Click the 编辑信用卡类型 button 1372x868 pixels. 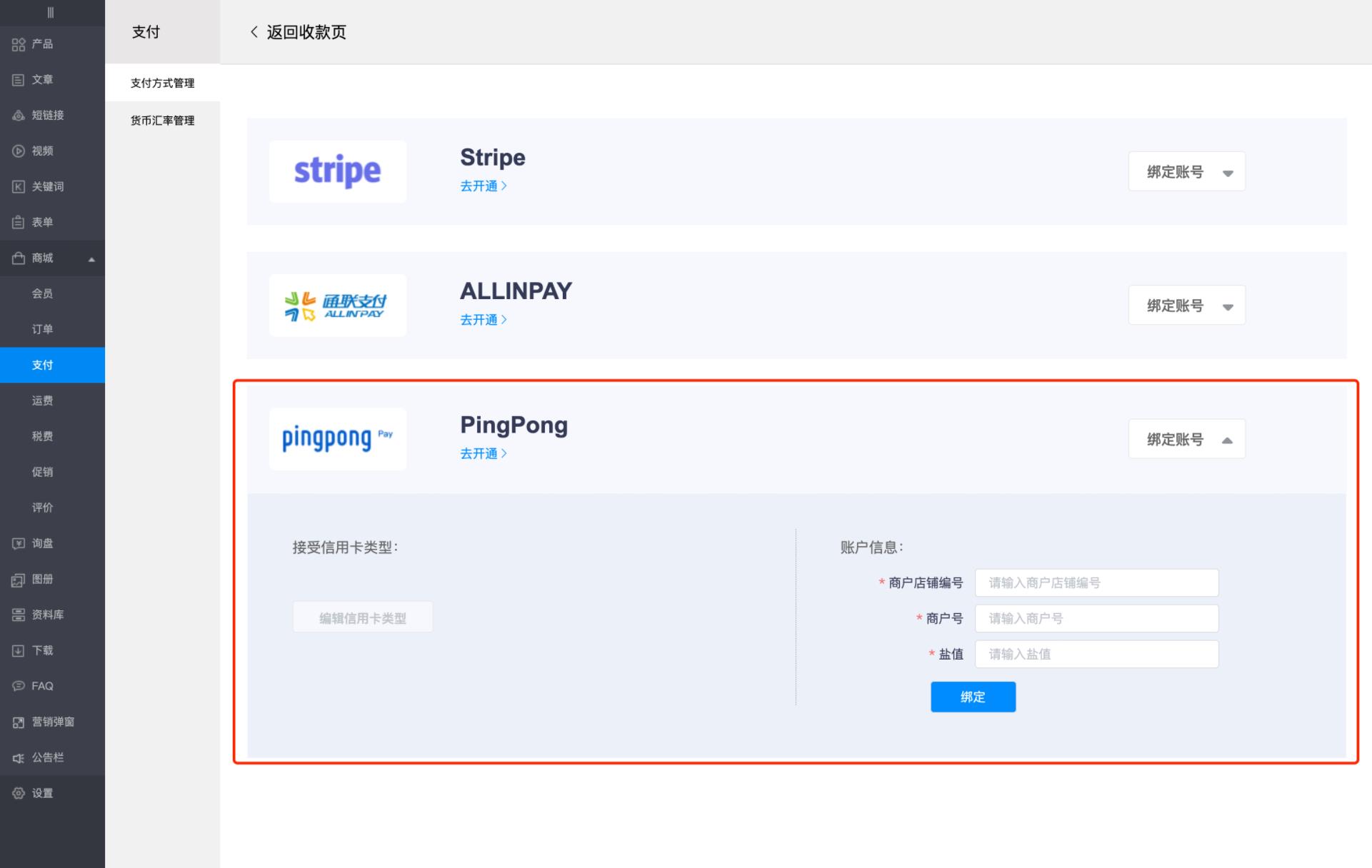click(362, 617)
